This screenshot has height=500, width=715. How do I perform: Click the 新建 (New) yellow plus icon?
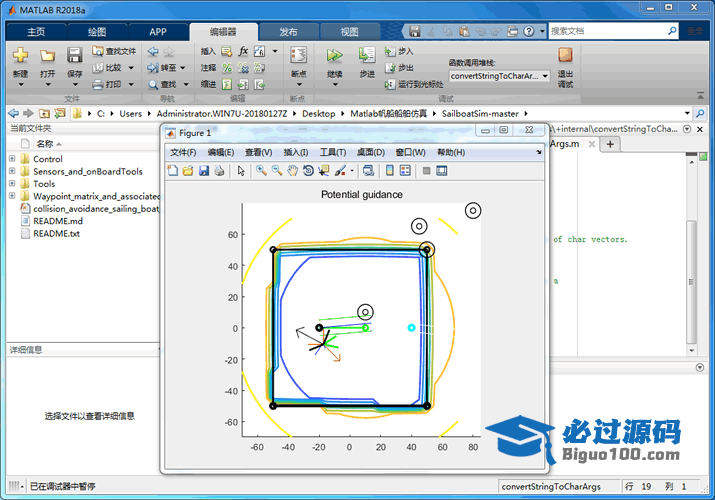point(21,55)
